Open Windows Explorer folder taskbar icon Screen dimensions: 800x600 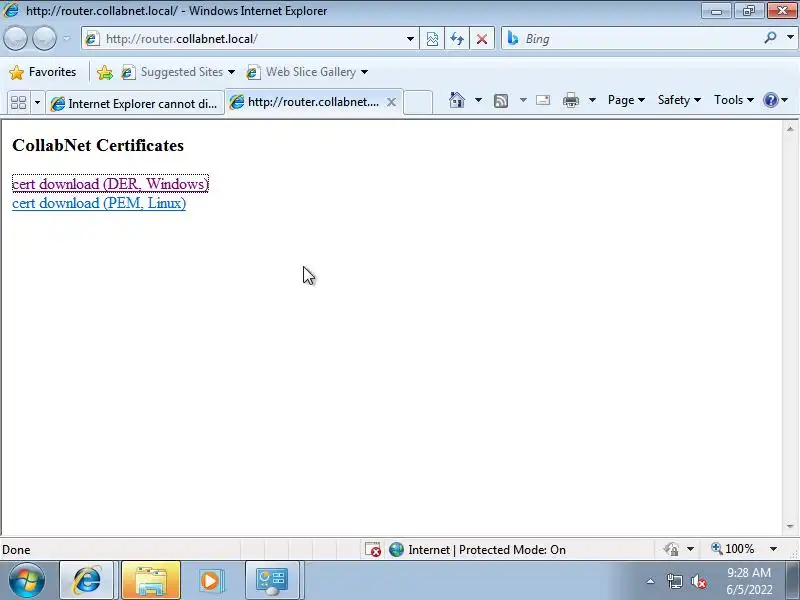pos(151,580)
